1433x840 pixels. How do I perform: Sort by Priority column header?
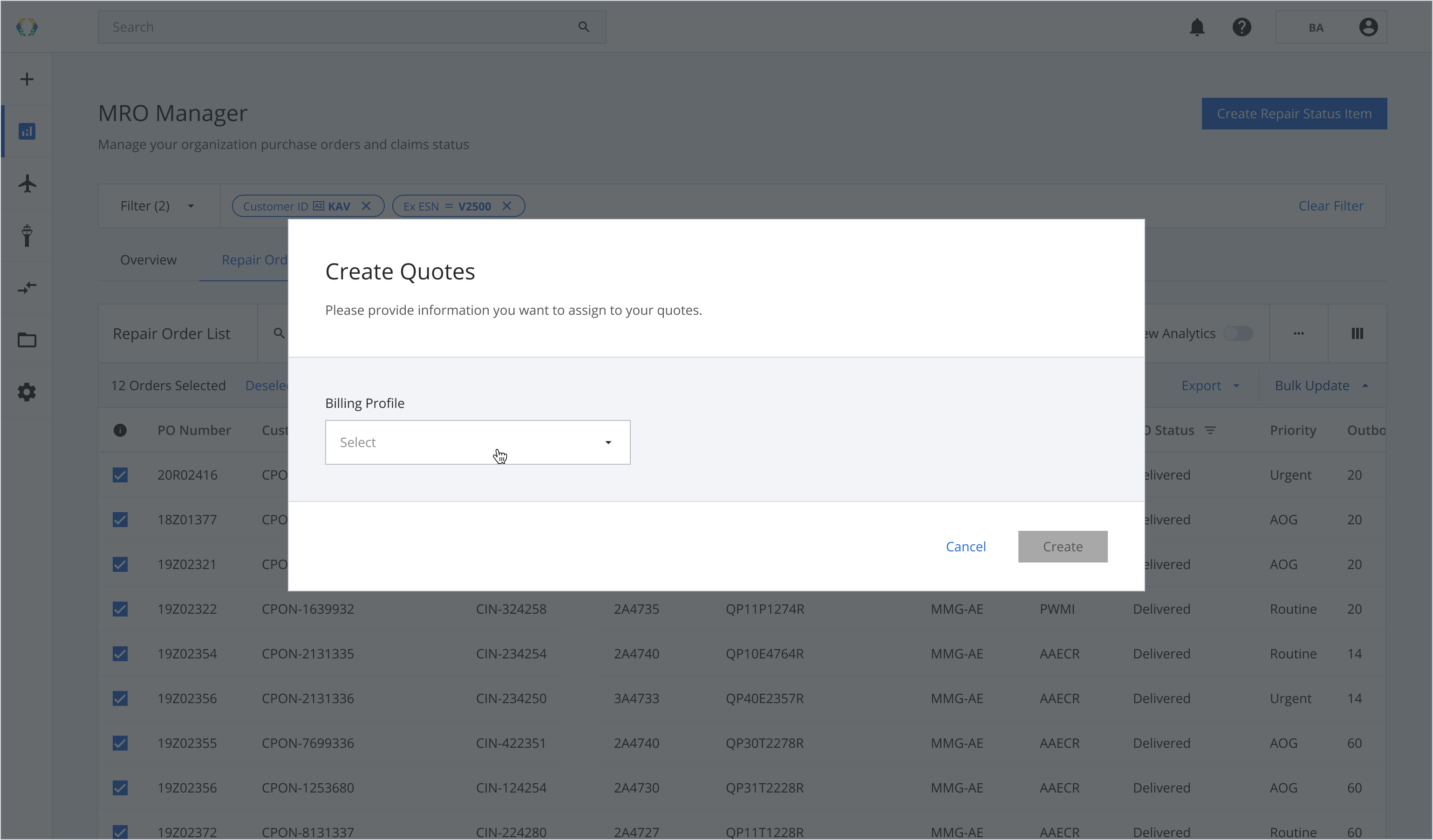pyautogui.click(x=1293, y=430)
